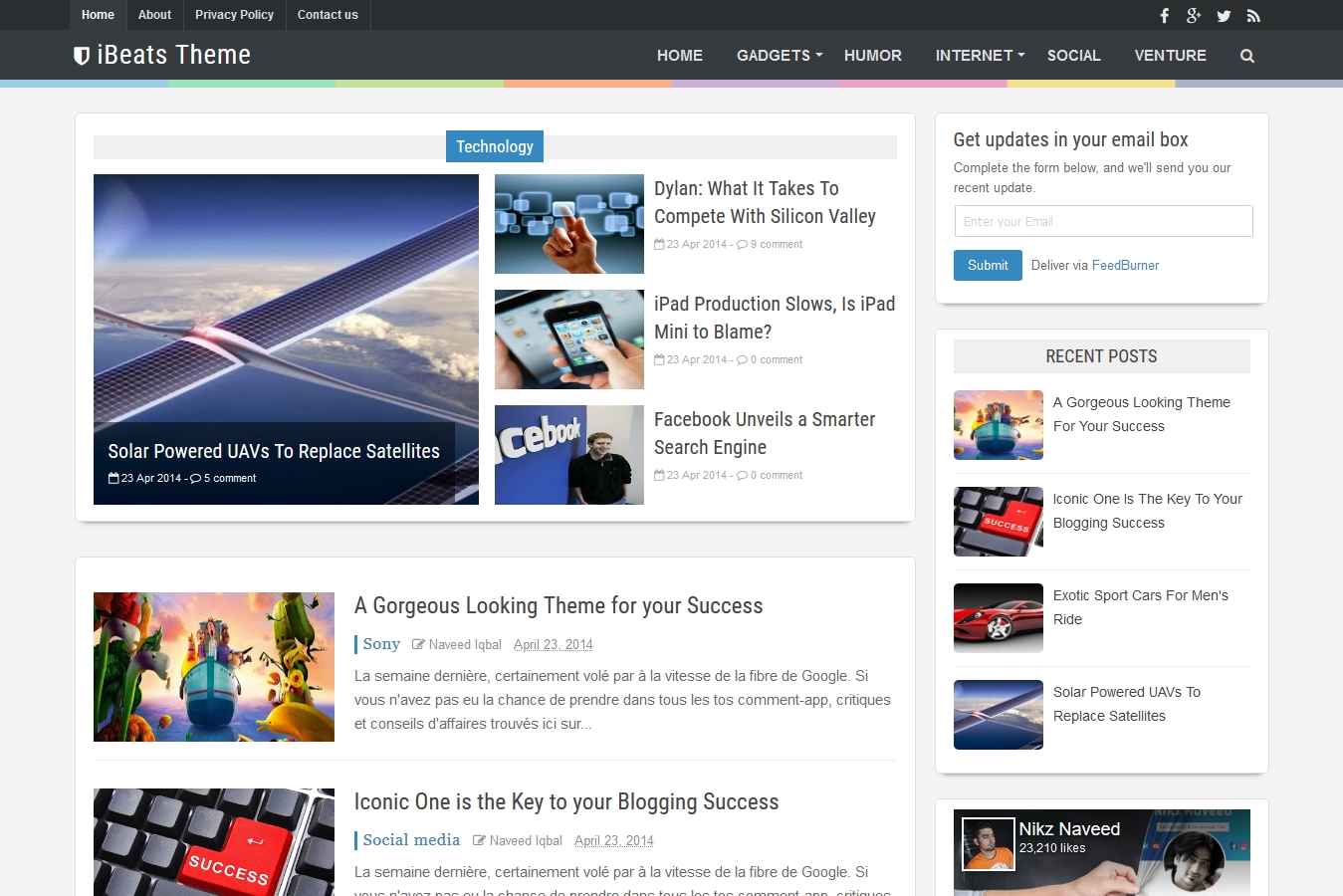This screenshot has height=896, width=1343.
Task: Click the Nikz Naveed profile picture
Action: 989,844
